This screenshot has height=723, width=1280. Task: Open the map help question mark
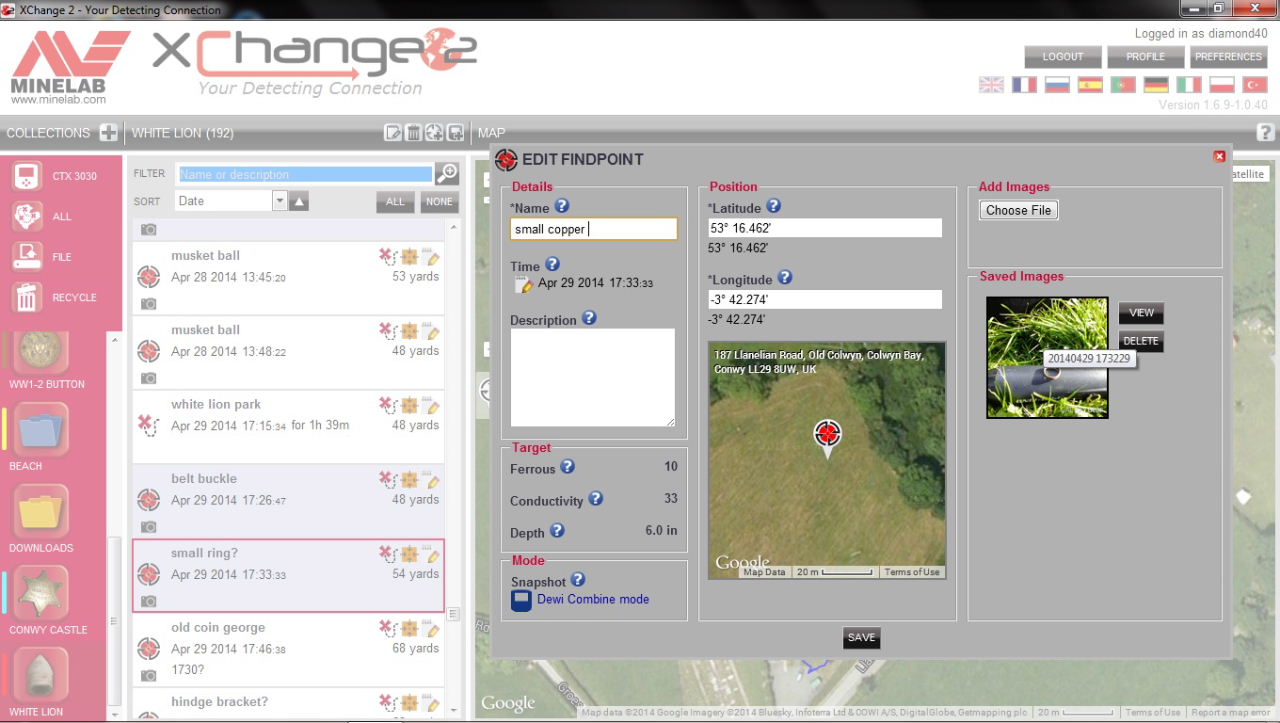(1265, 132)
